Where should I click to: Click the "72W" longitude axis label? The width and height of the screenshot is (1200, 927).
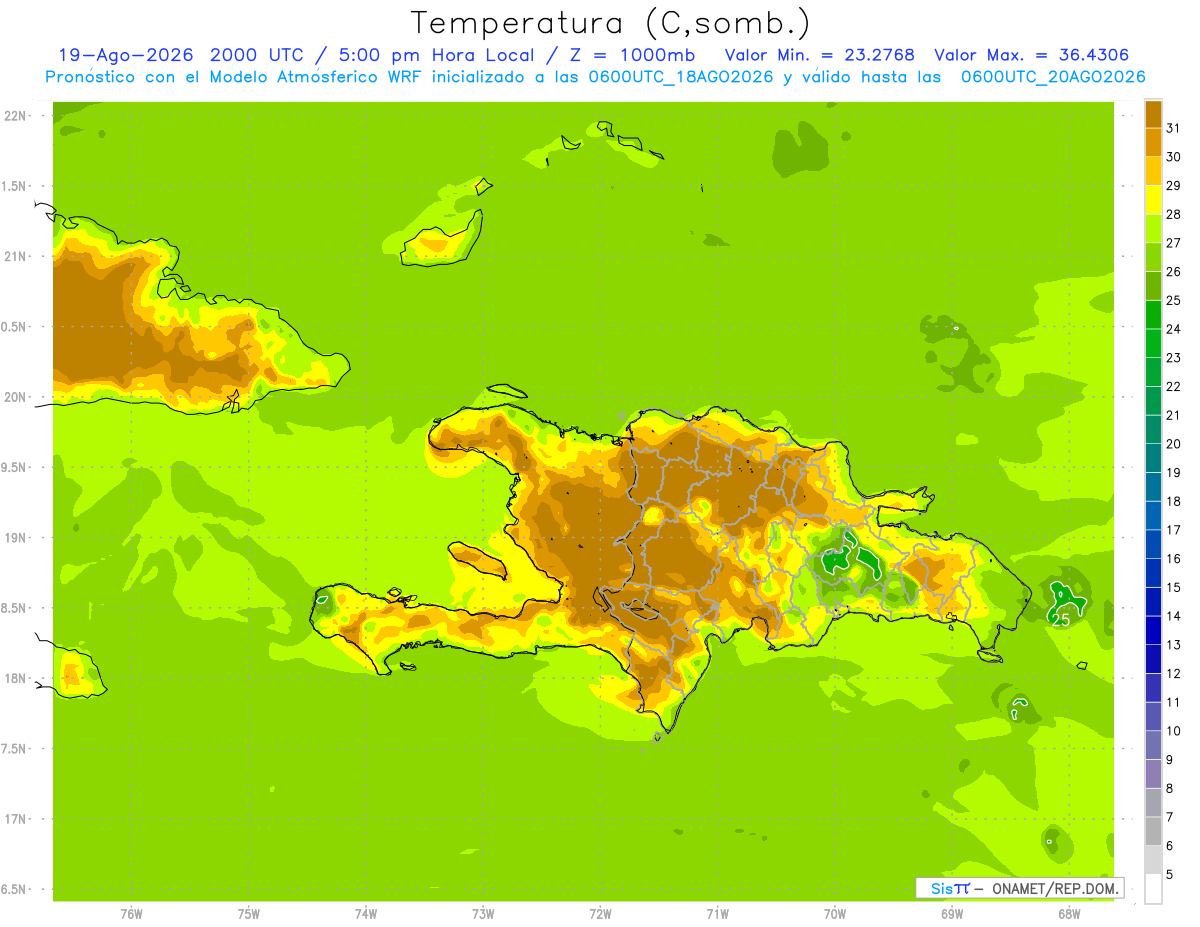(600, 914)
